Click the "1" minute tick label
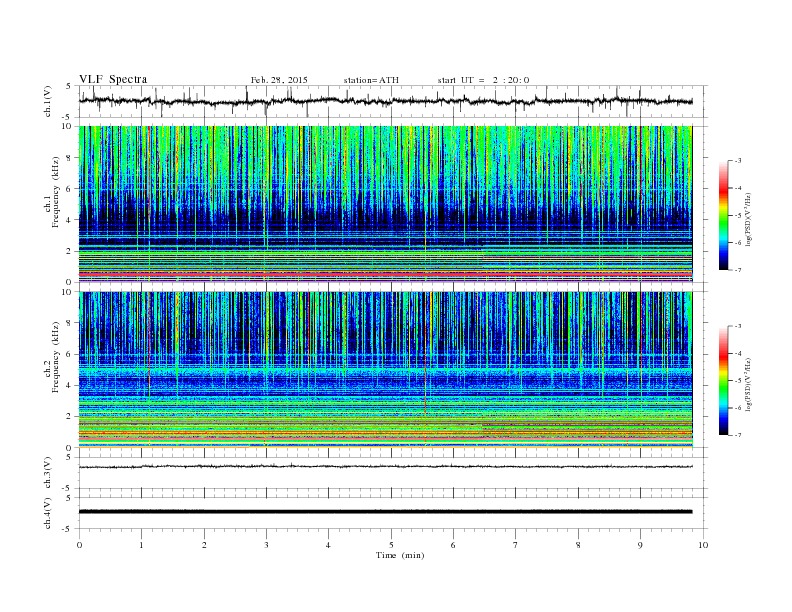 (141, 545)
